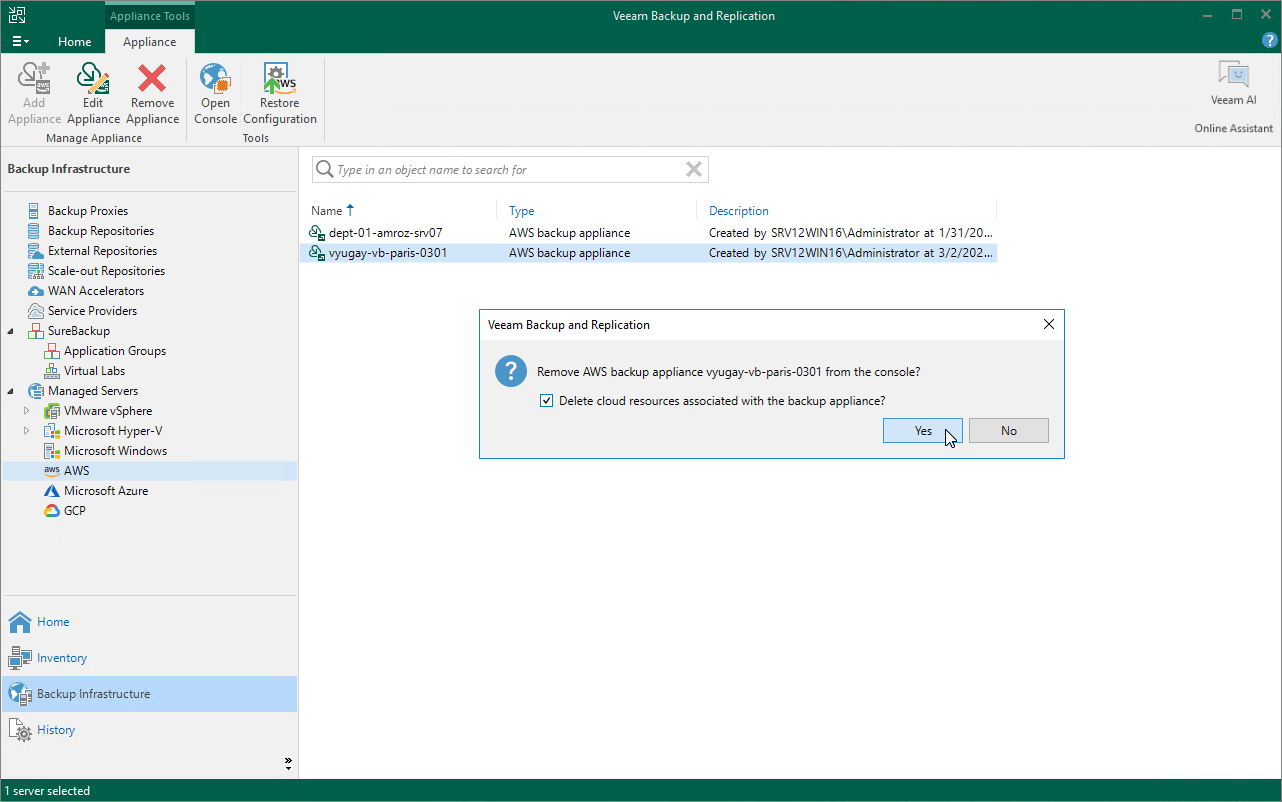
Task: Collapse the SureBackup tree node
Action: (11, 331)
